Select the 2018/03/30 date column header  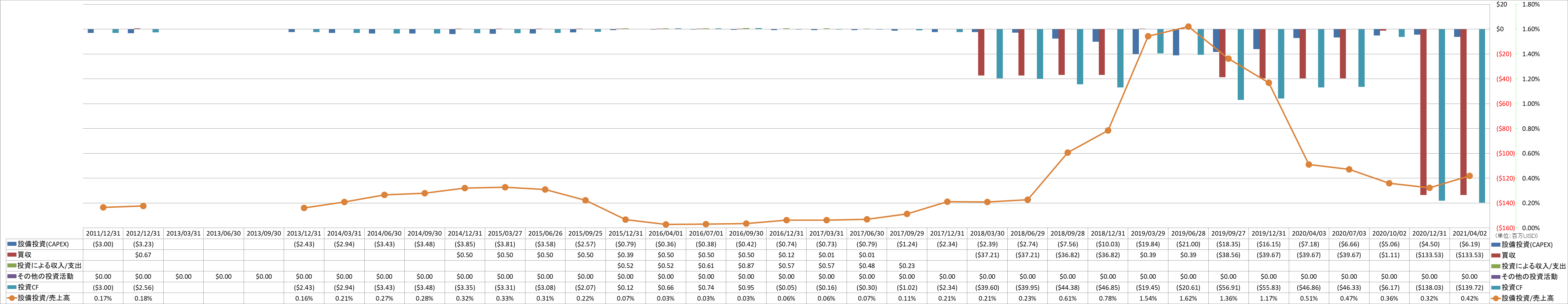tap(987, 234)
